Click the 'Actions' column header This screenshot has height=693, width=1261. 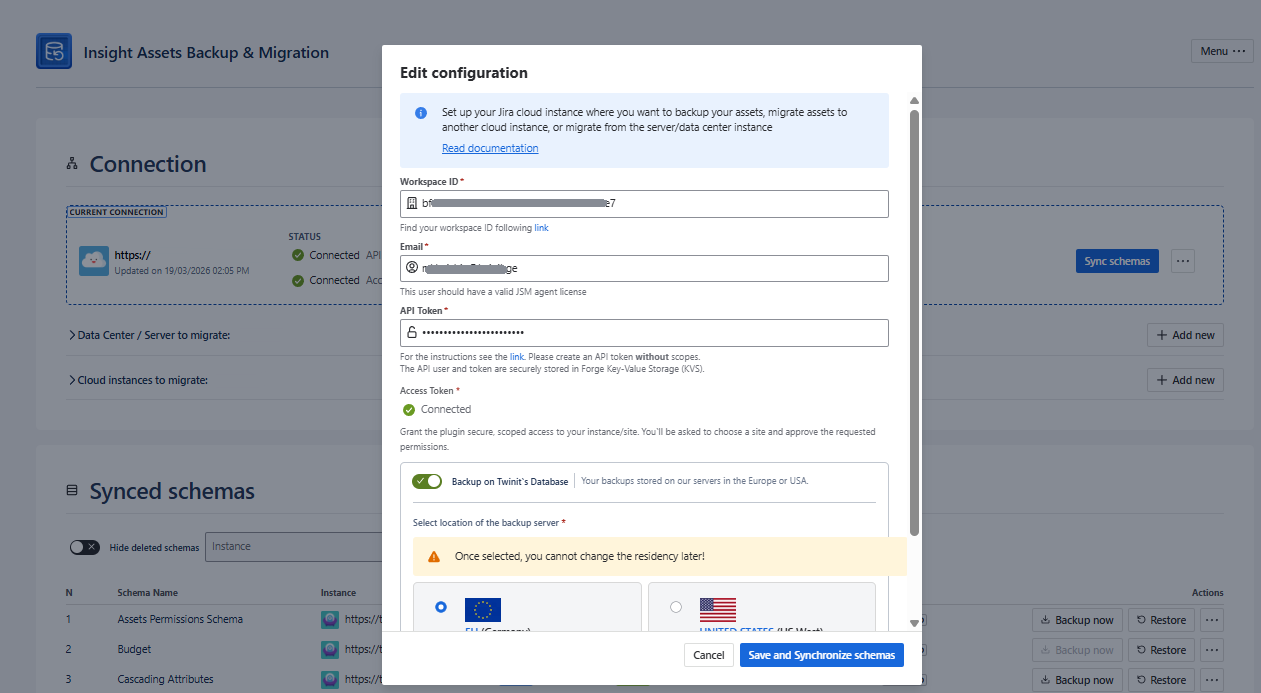click(1207, 593)
